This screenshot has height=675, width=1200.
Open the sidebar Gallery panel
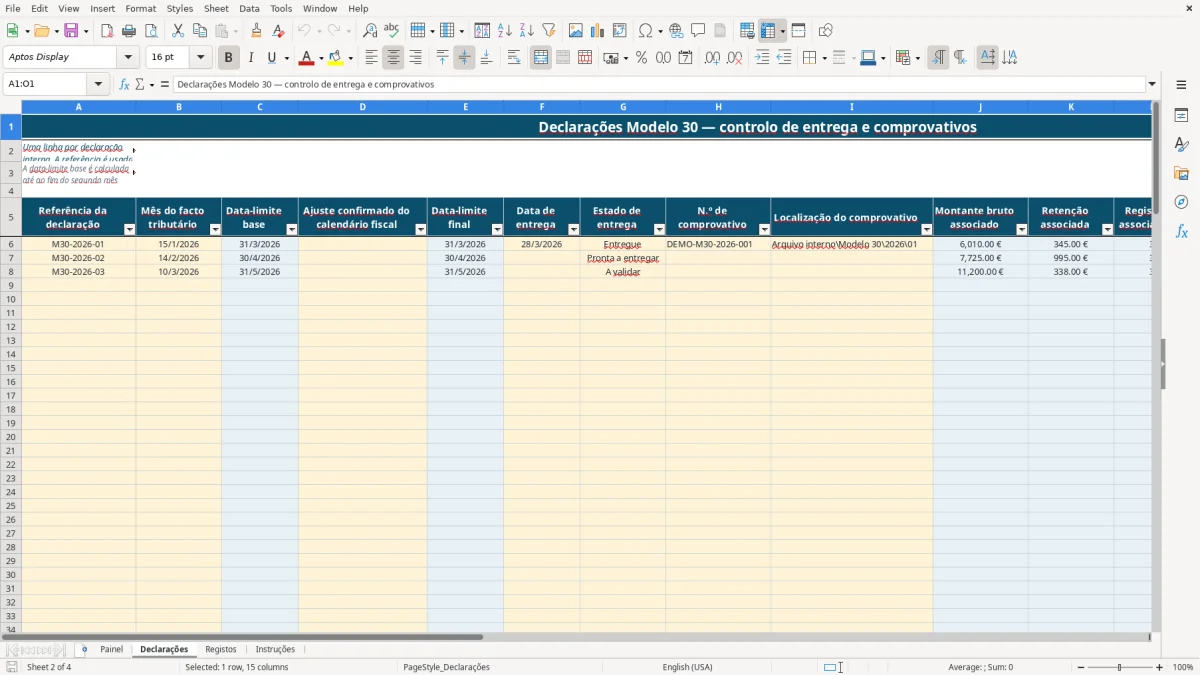click(x=1181, y=174)
